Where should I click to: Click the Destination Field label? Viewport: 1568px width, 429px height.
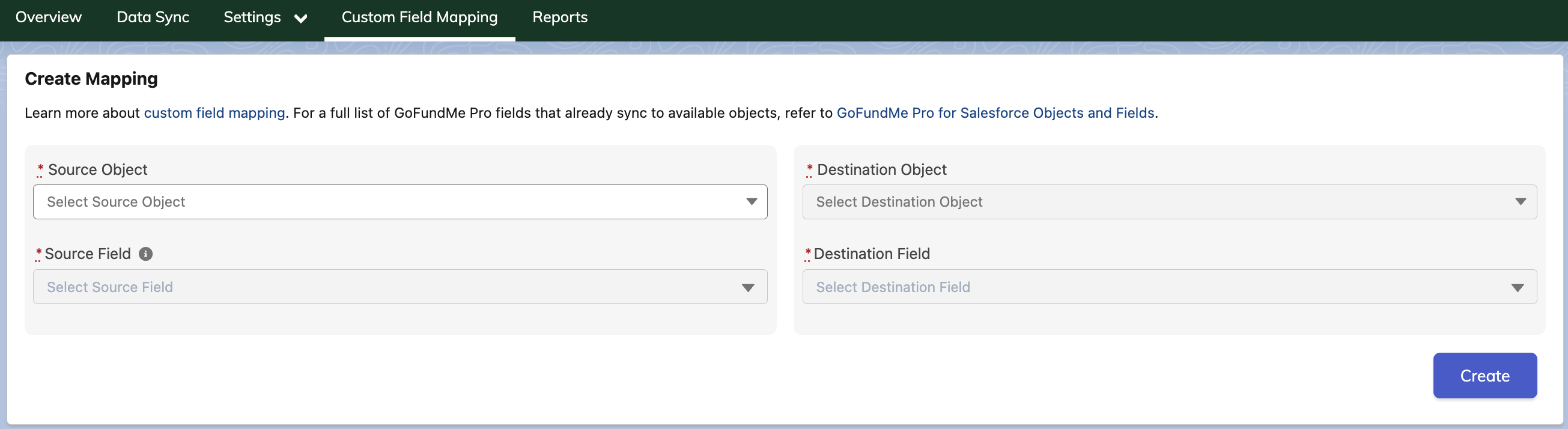pyautogui.click(x=872, y=254)
